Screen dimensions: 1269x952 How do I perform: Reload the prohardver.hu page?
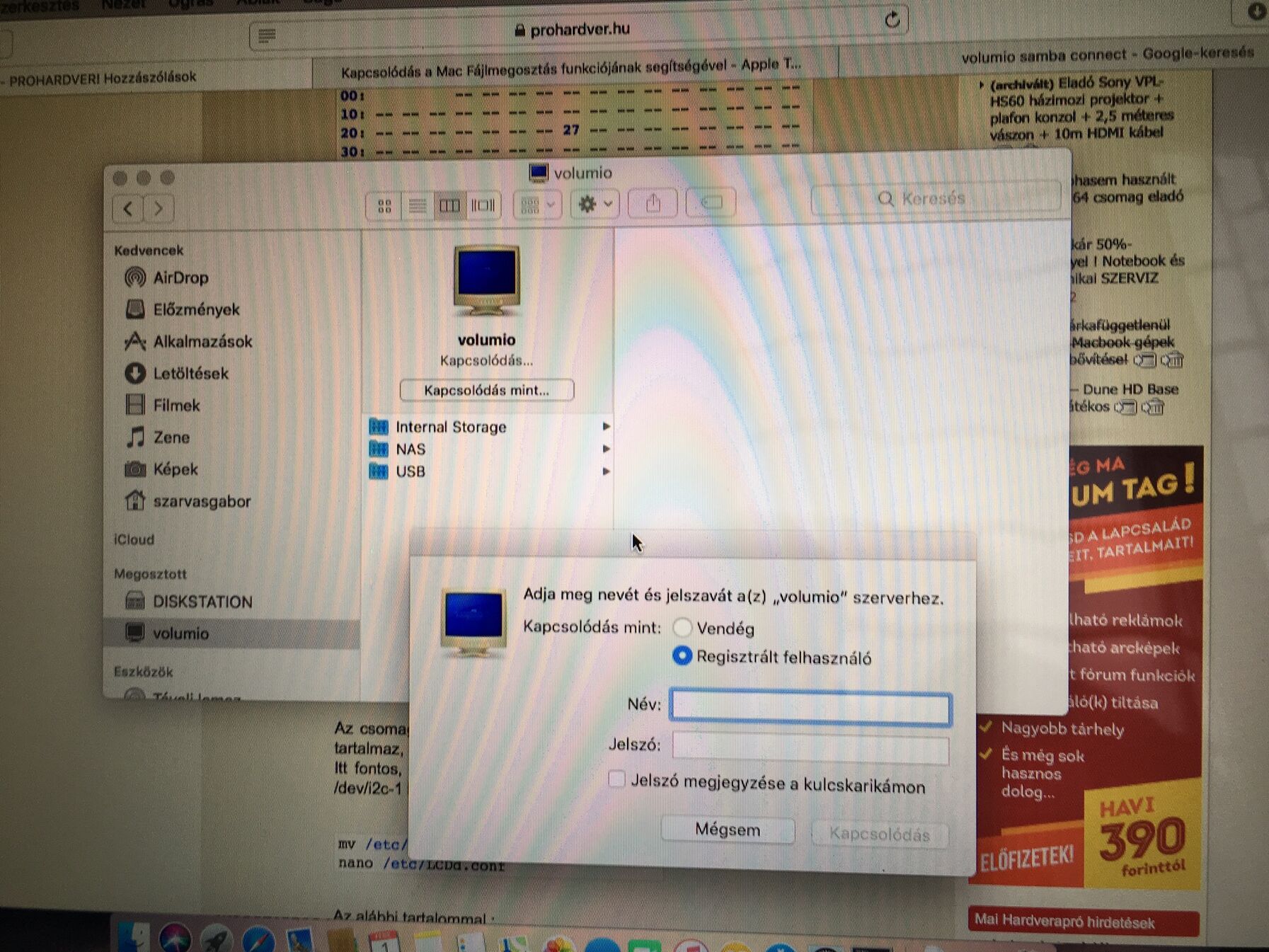pos(892,19)
